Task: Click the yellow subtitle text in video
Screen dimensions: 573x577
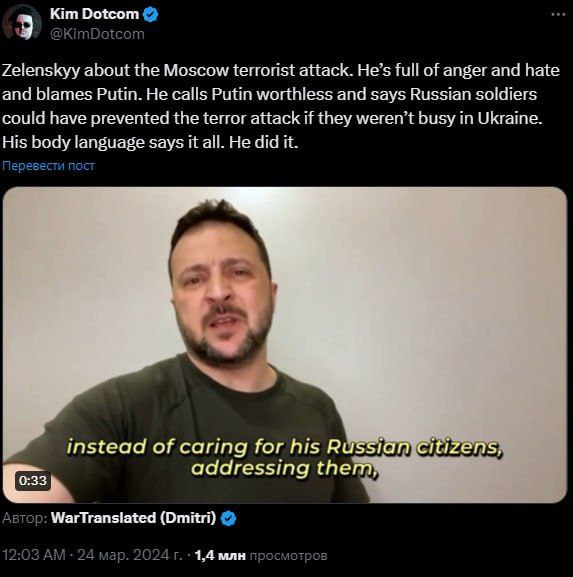Action: point(284,457)
